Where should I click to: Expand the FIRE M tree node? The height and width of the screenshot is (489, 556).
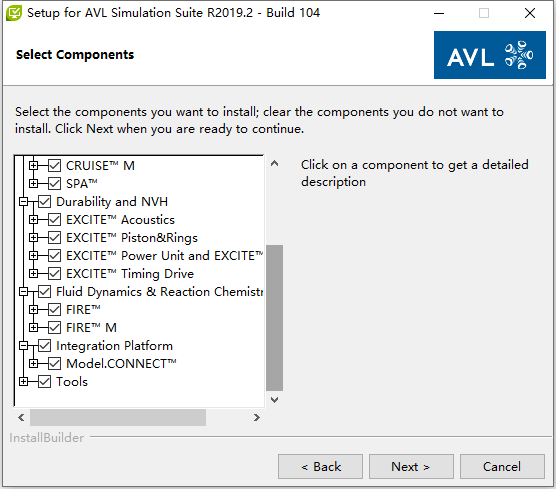pos(33,327)
